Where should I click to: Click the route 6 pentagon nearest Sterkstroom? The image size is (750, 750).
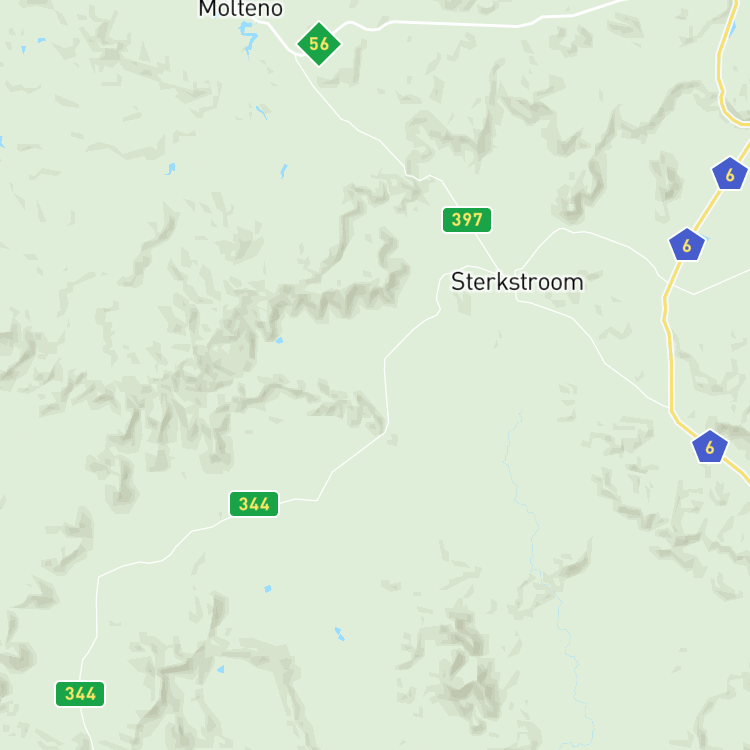coord(686,245)
